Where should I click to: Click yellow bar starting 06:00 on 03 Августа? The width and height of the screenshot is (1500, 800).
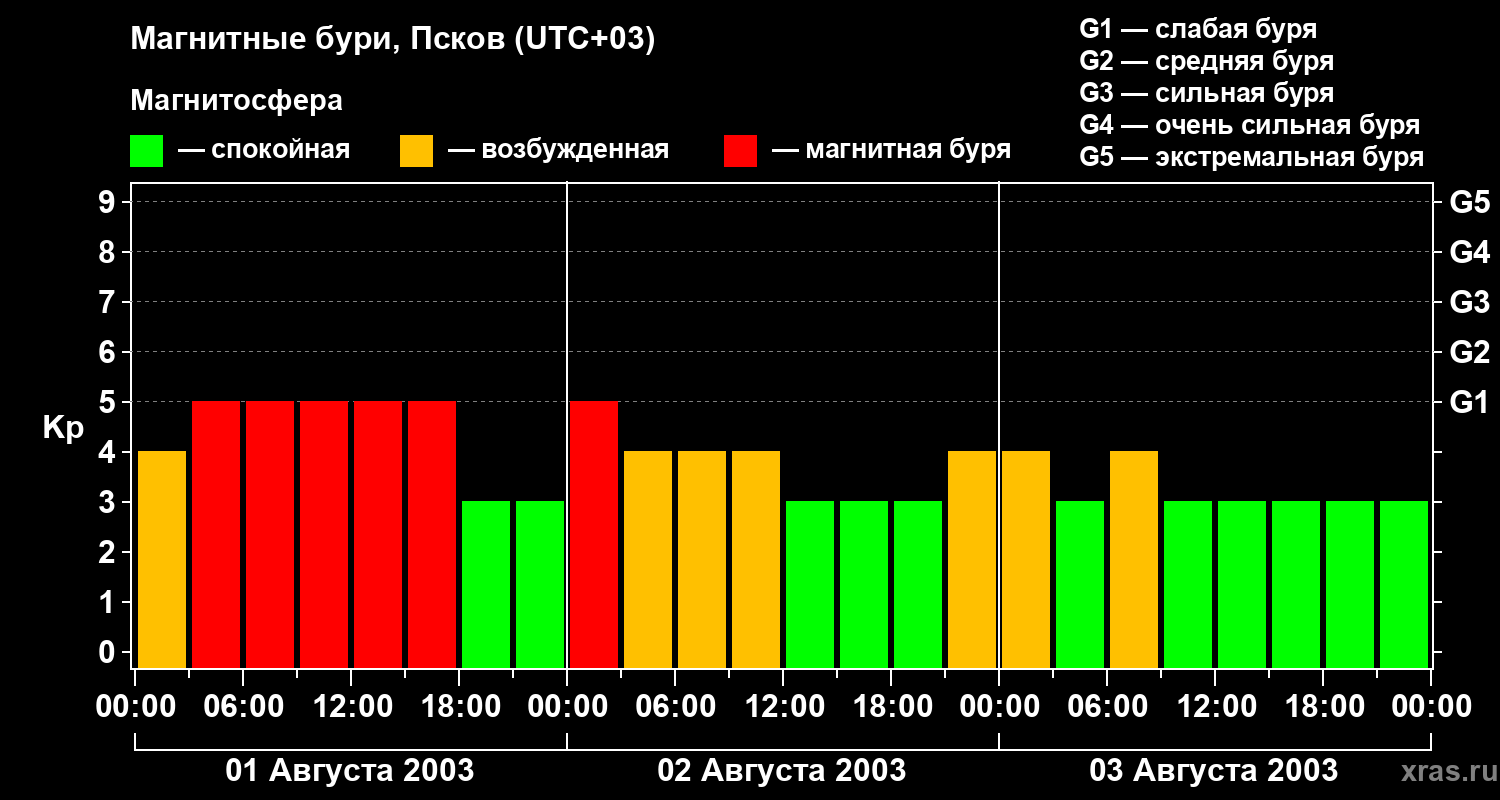(1134, 559)
